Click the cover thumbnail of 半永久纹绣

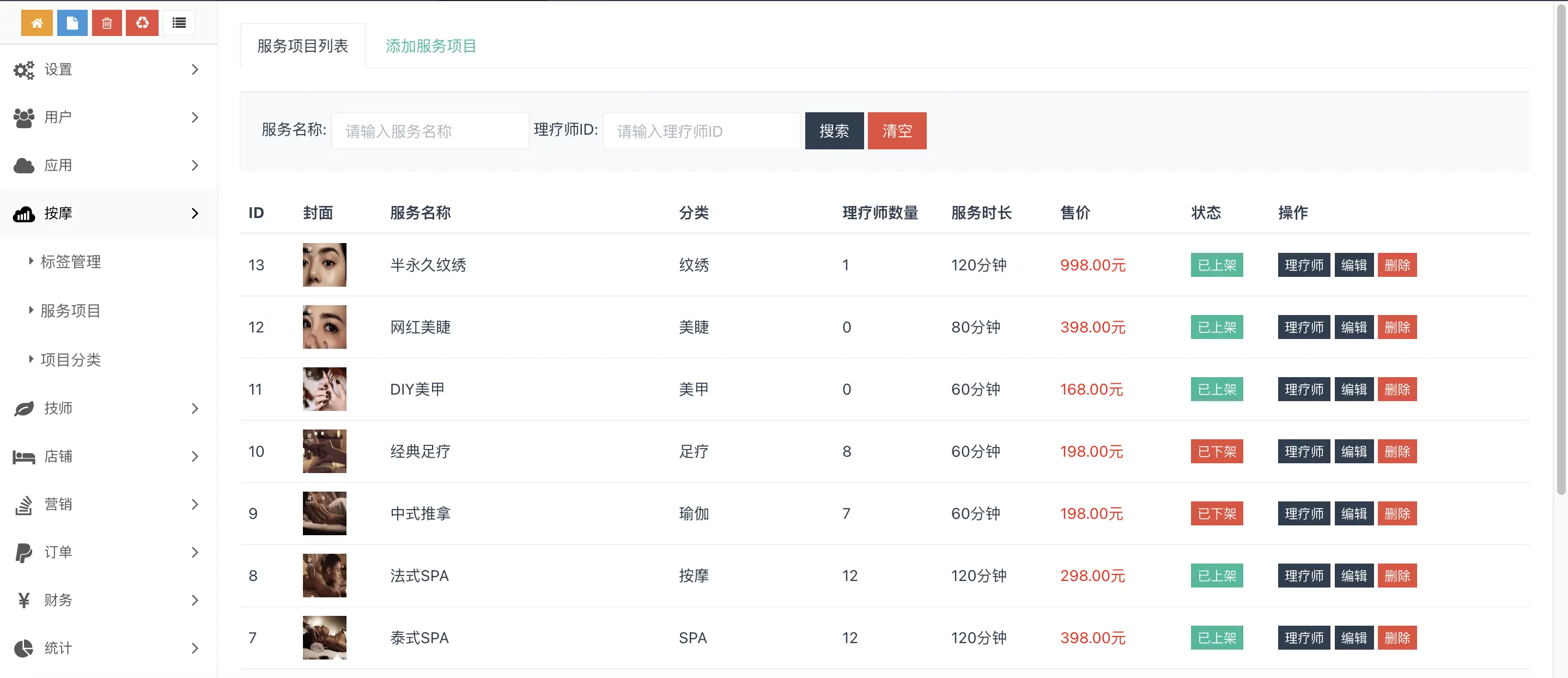[x=324, y=265]
